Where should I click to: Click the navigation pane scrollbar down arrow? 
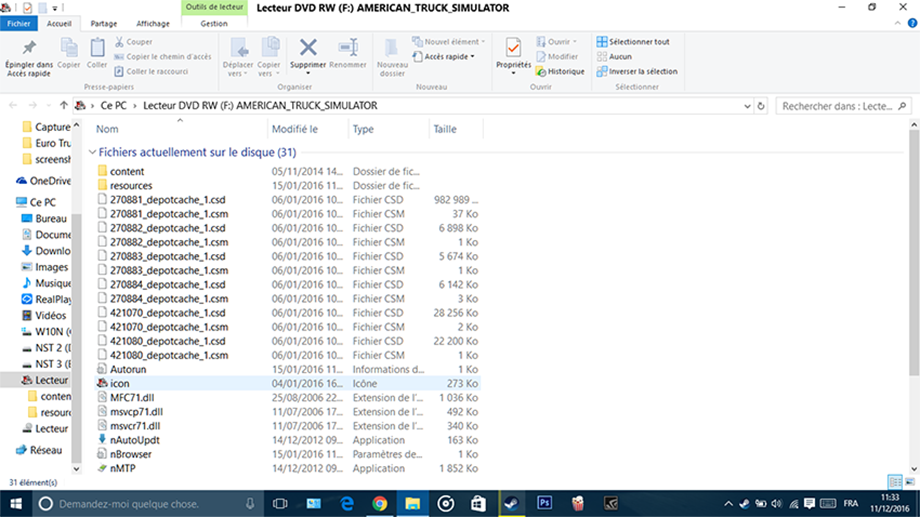click(x=76, y=469)
